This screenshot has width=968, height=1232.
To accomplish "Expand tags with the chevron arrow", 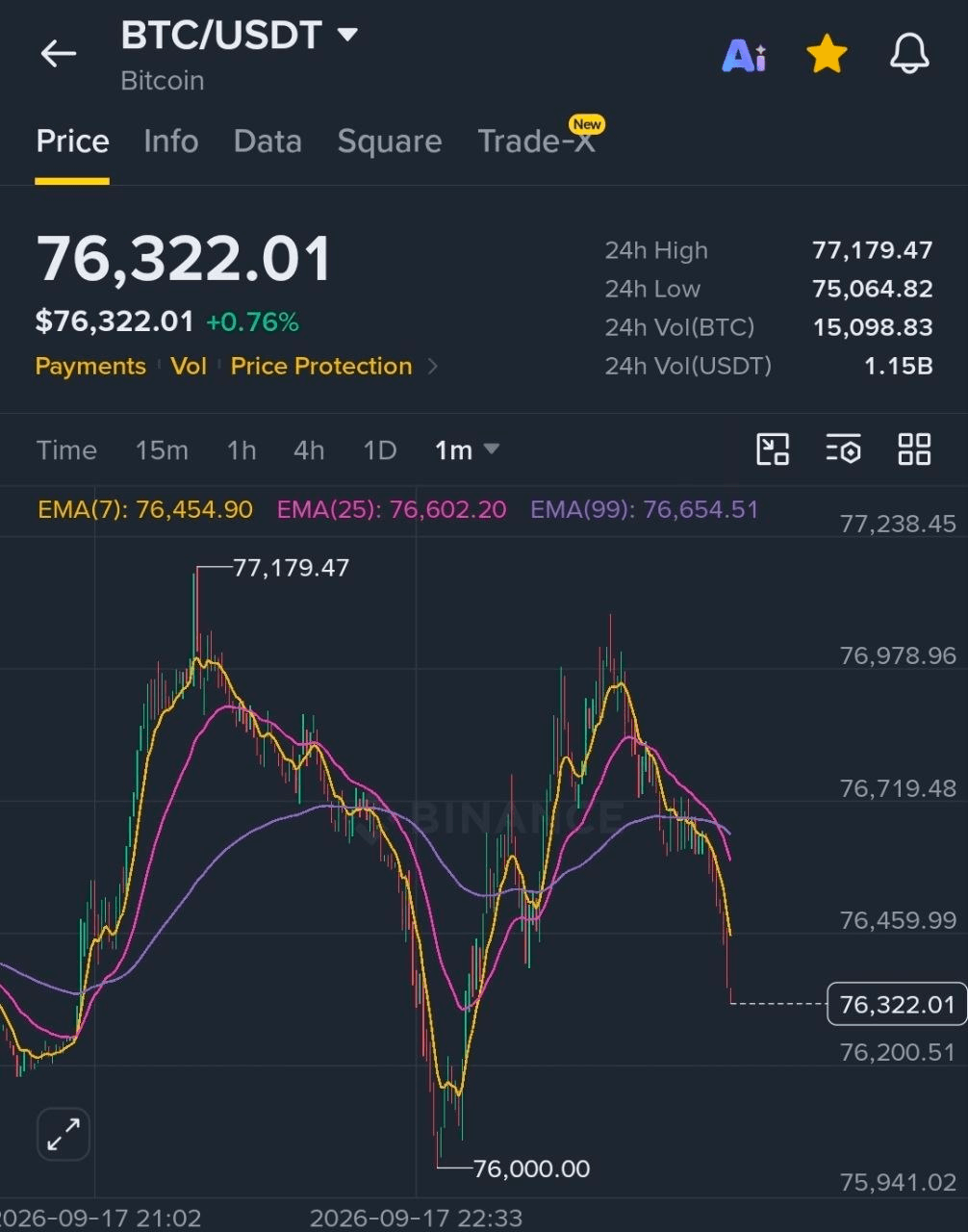I will tap(432, 366).
